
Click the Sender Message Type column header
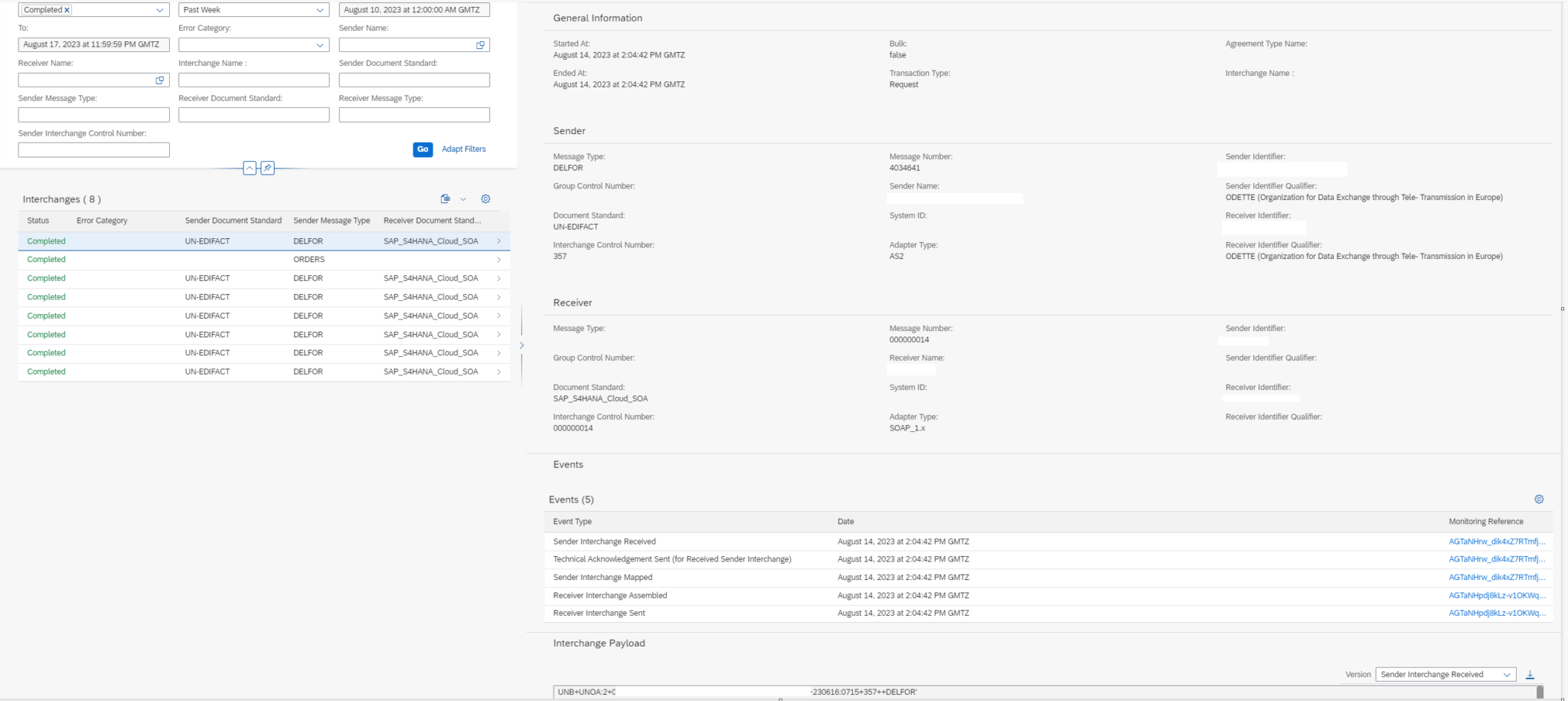point(332,221)
